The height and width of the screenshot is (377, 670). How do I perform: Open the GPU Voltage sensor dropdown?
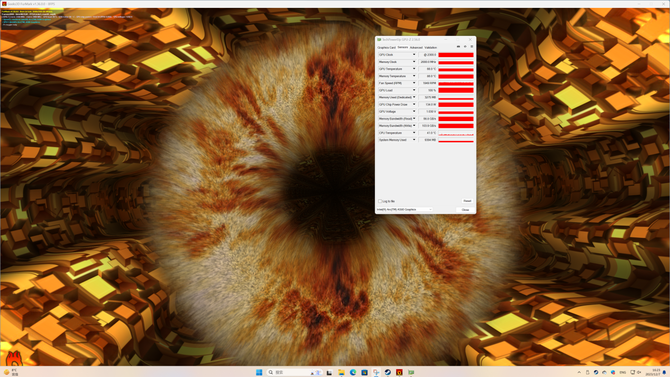[414, 112]
